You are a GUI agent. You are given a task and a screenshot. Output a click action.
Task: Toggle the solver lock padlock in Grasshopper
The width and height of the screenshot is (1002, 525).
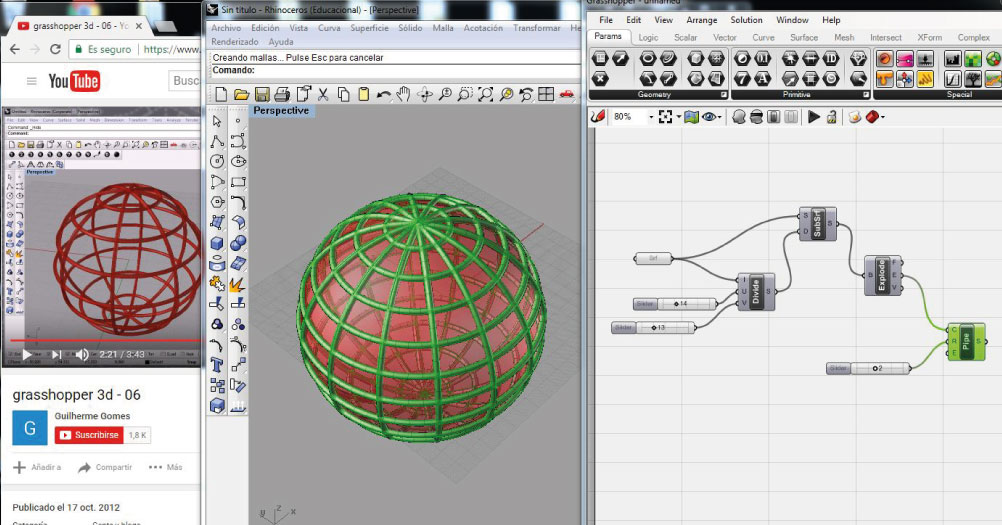831,117
